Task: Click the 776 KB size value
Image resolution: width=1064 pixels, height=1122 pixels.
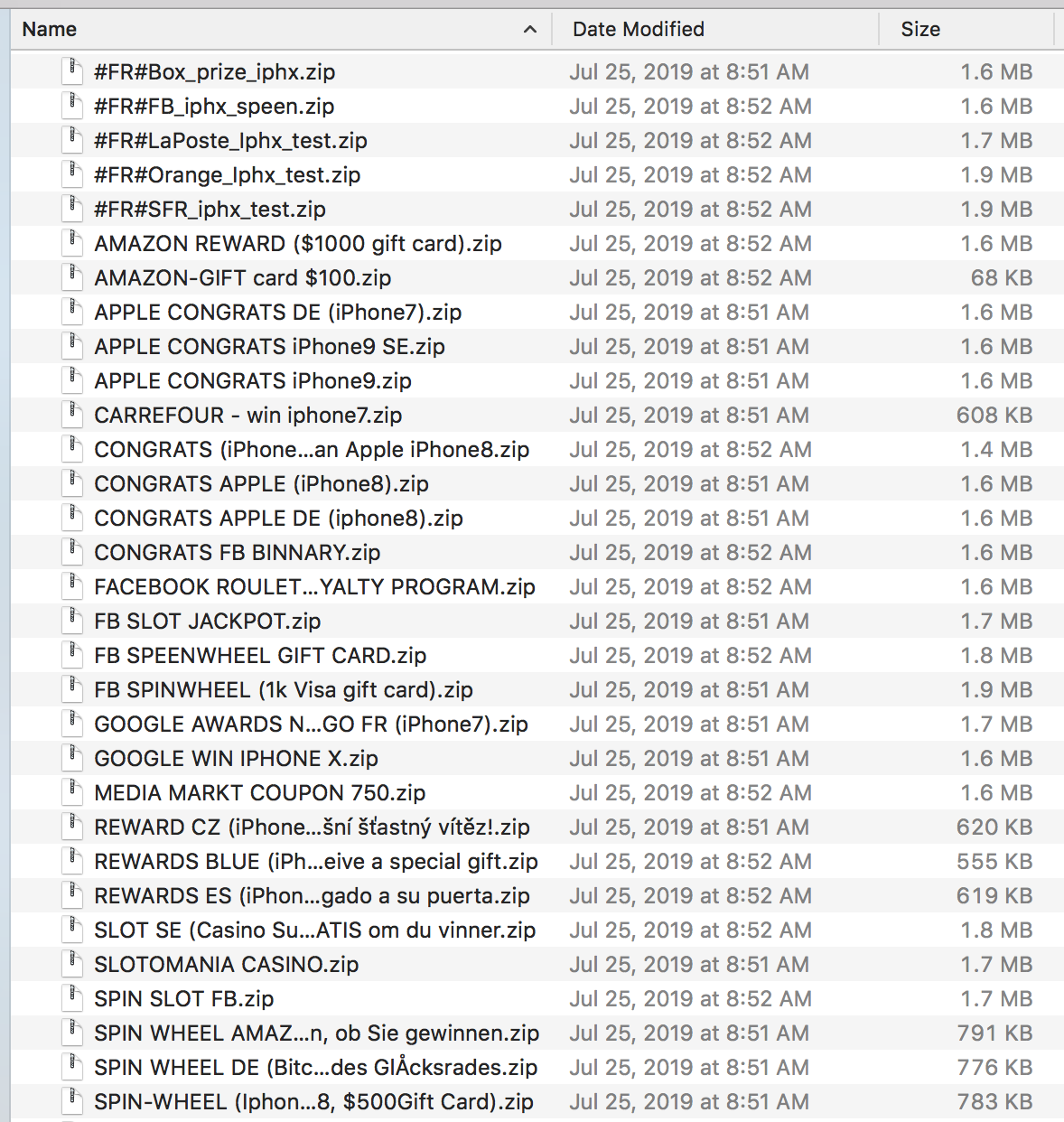Action: [994, 1067]
